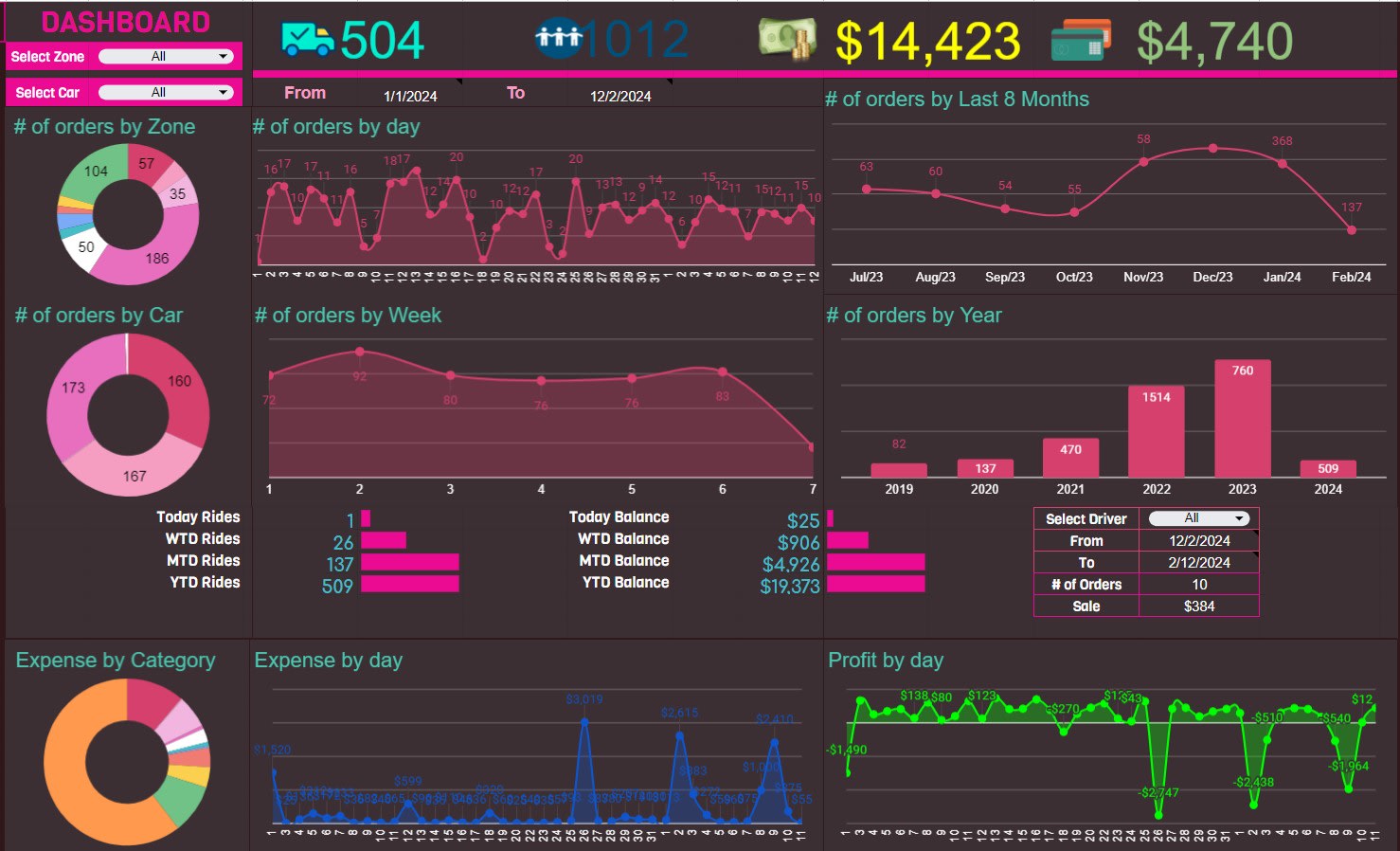Click the Select Driver label cell
The width and height of the screenshot is (1400, 851).
tap(1086, 518)
